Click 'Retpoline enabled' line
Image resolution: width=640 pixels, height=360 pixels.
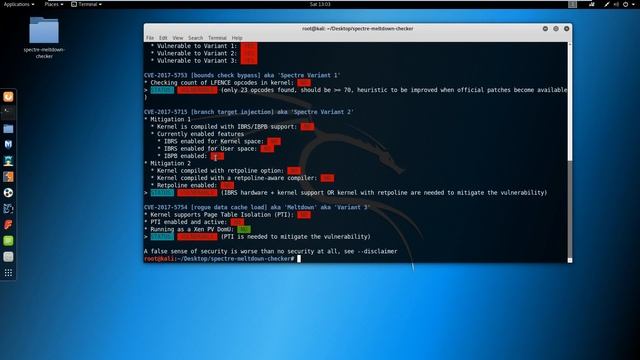pyautogui.click(x=192, y=186)
